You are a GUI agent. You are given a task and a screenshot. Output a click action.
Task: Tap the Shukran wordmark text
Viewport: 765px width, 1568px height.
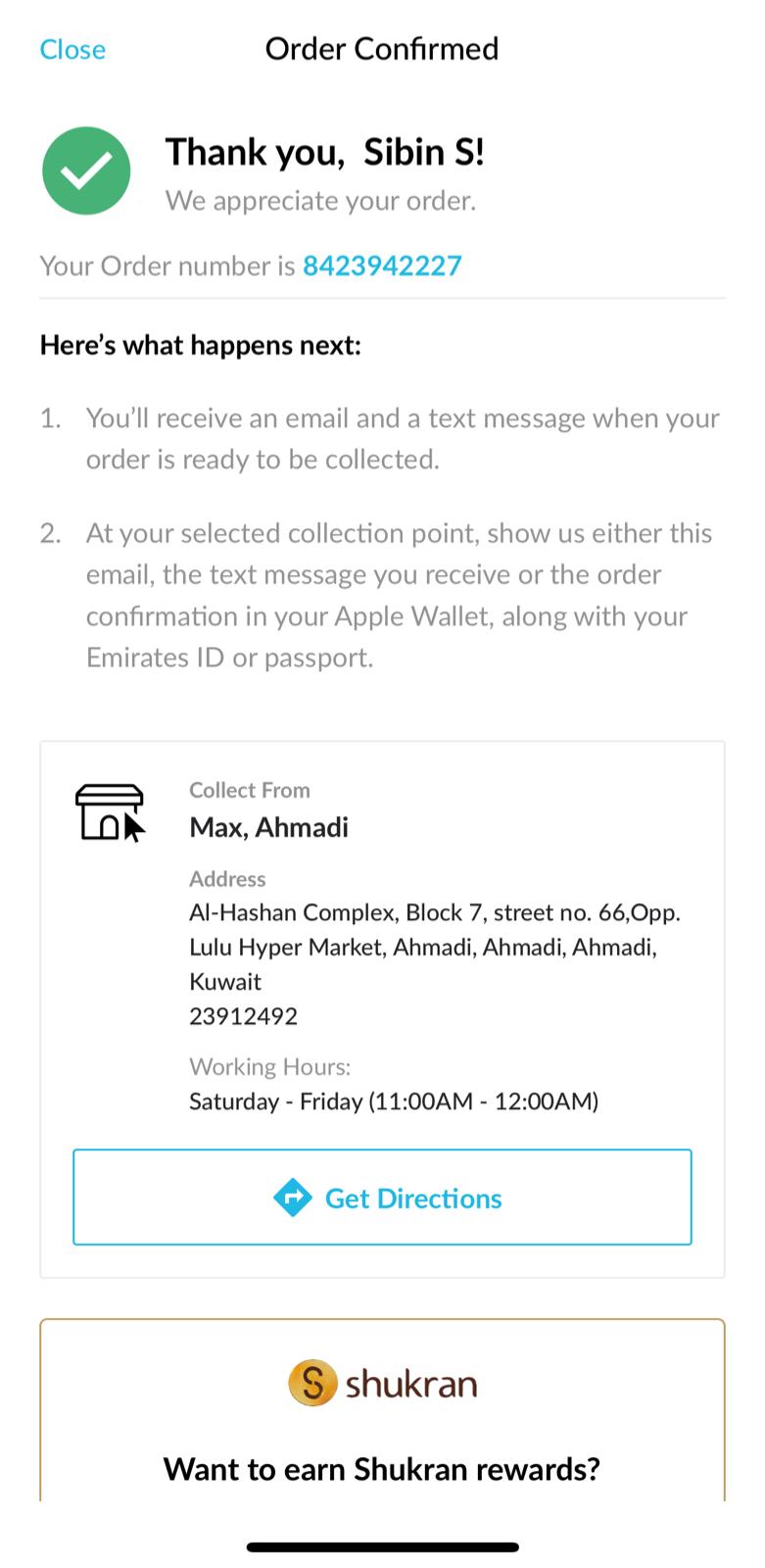click(411, 1384)
